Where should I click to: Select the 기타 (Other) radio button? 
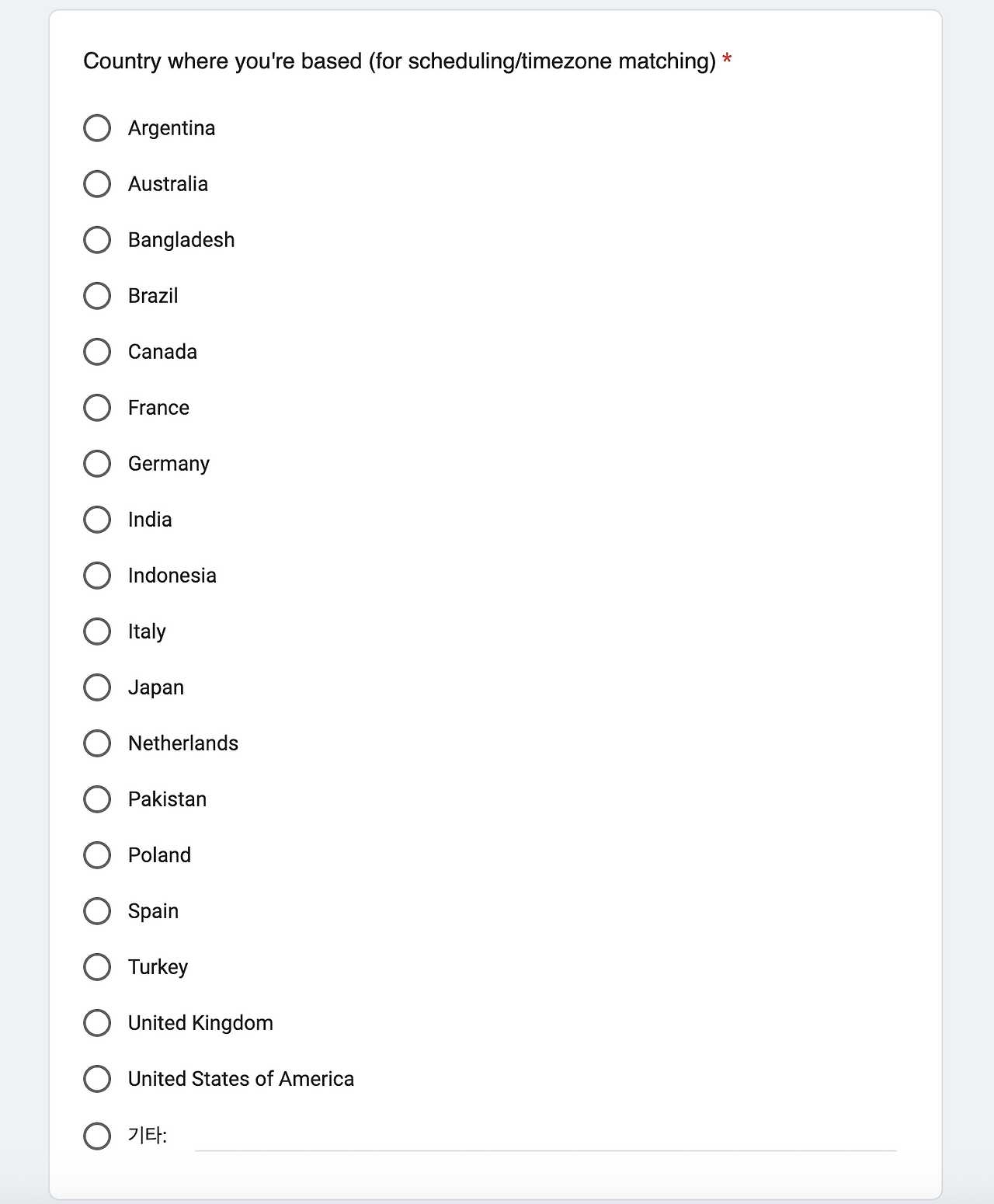(97, 1136)
